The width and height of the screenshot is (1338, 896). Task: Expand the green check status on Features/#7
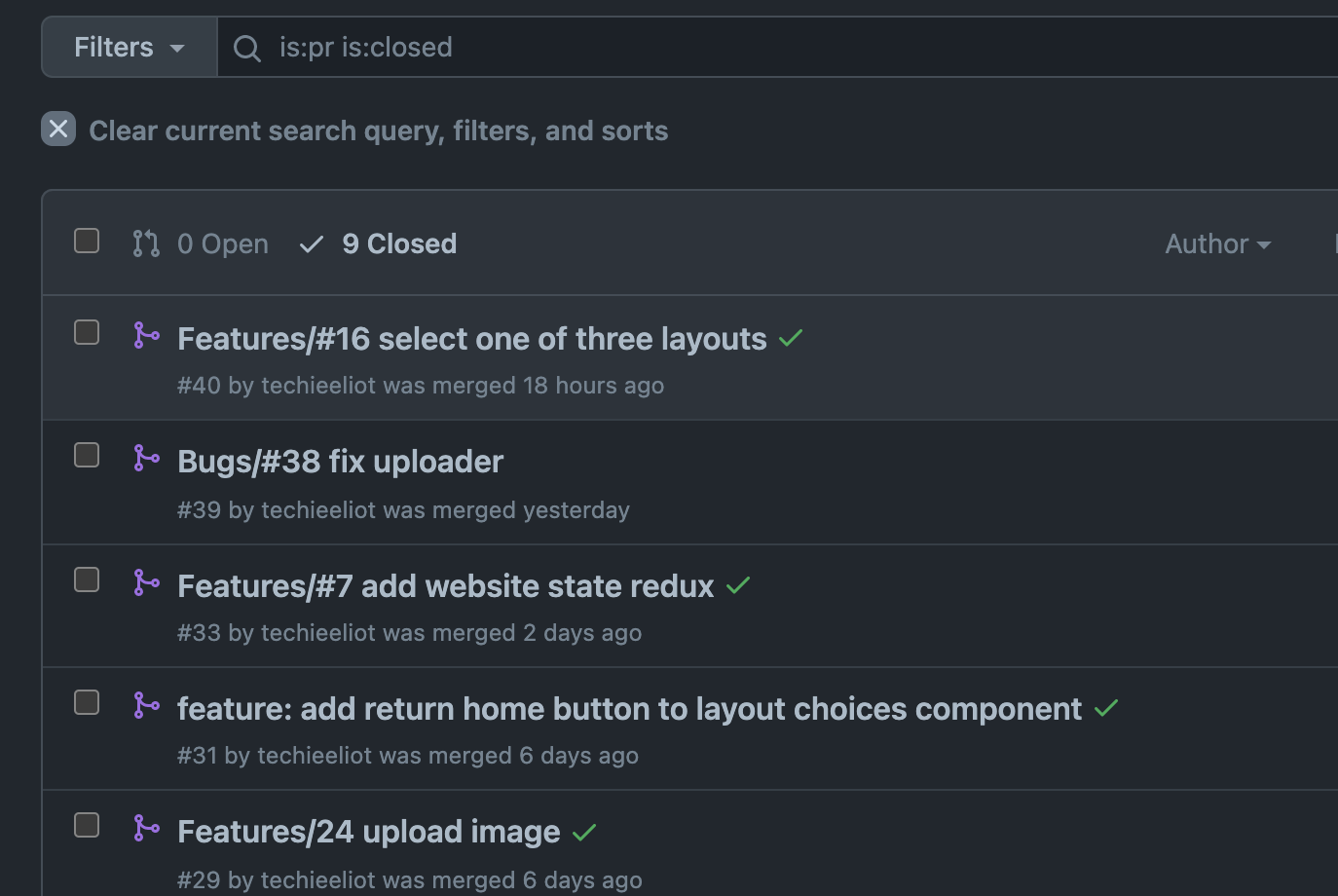pyautogui.click(x=737, y=585)
